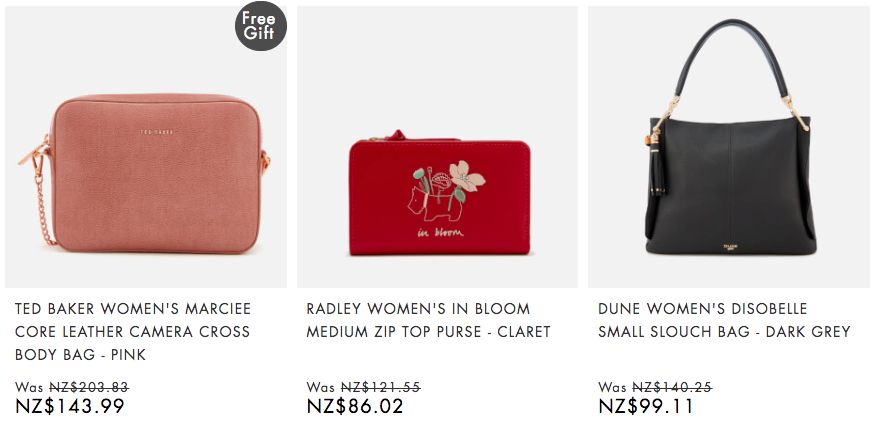Open the pink Ted Baker camera bag image
This screenshot has width=876, height=423.
tap(146, 147)
